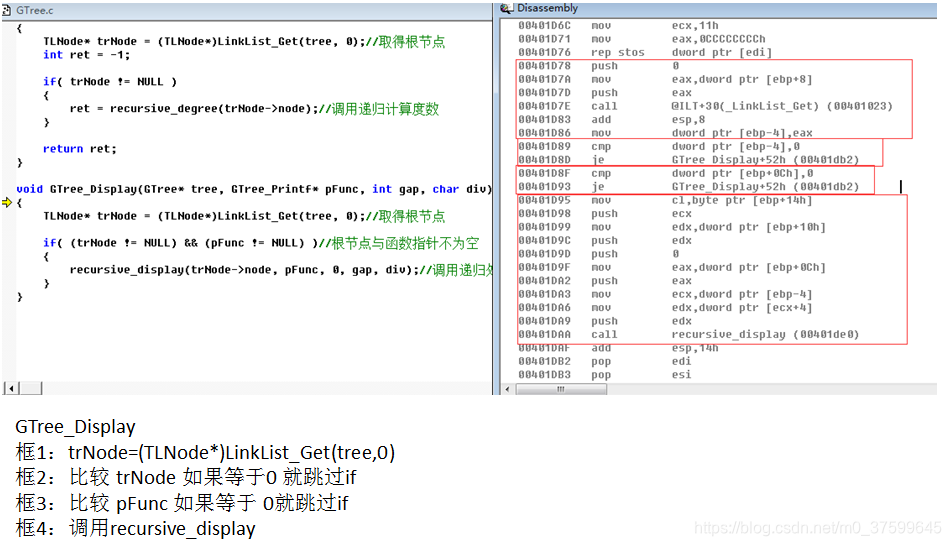
Task: Select the Disassembly title bar text
Action: (x=548, y=8)
